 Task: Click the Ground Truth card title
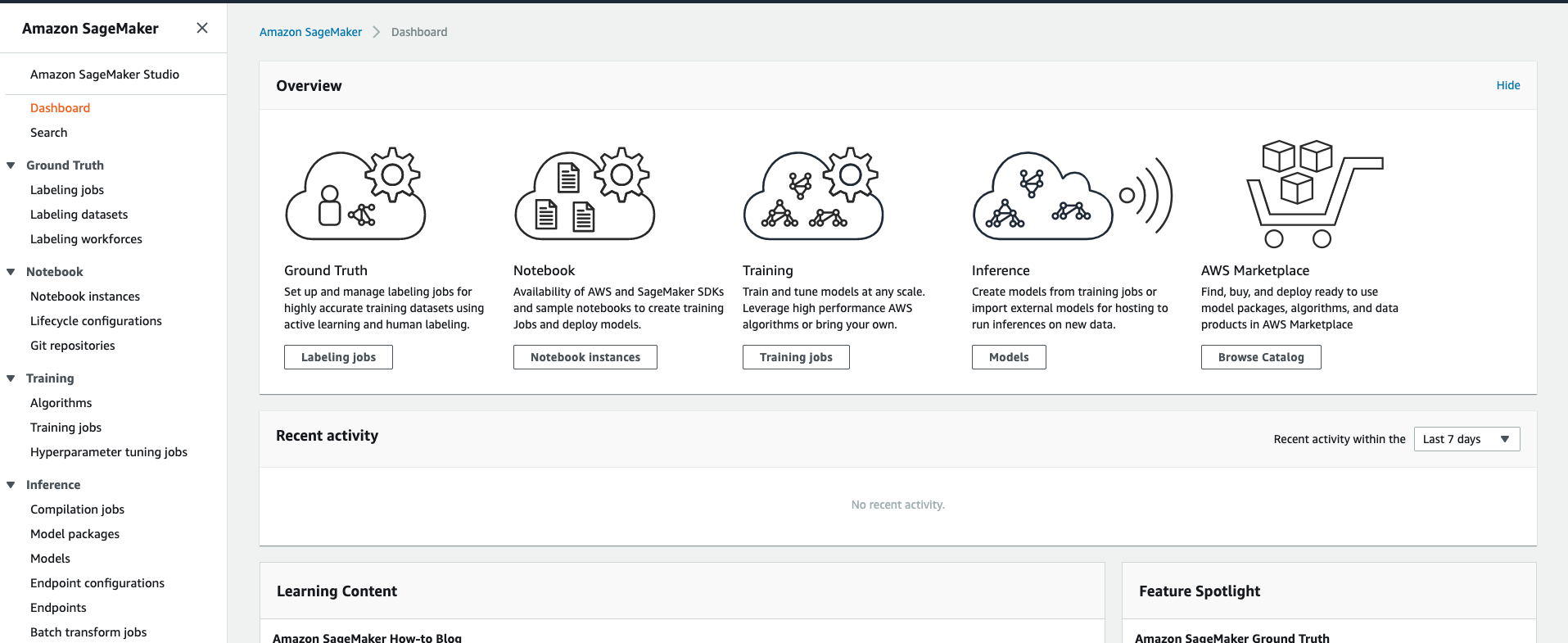(x=326, y=270)
